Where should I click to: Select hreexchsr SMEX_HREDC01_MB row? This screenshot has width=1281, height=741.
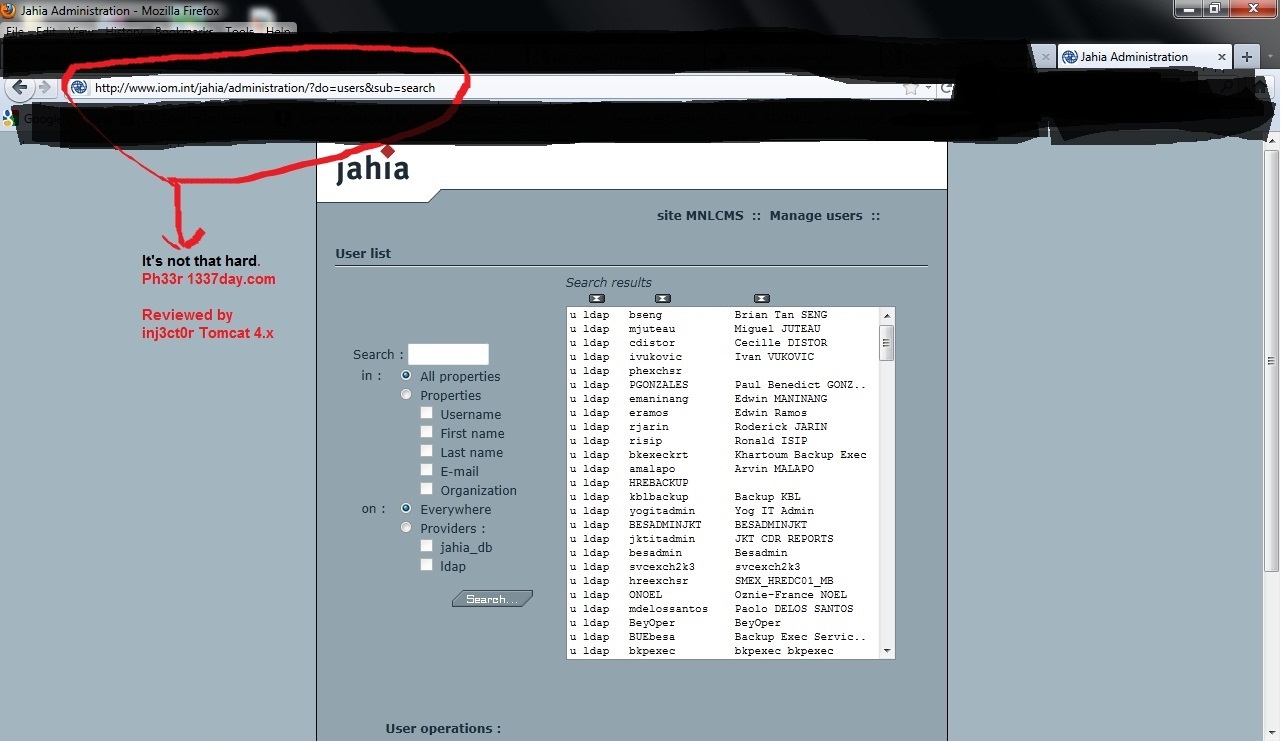[722, 581]
